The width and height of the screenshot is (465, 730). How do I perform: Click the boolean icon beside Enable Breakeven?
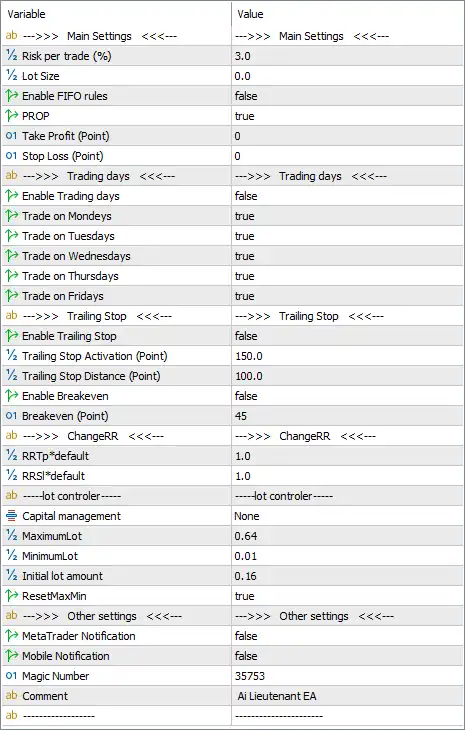(11, 396)
